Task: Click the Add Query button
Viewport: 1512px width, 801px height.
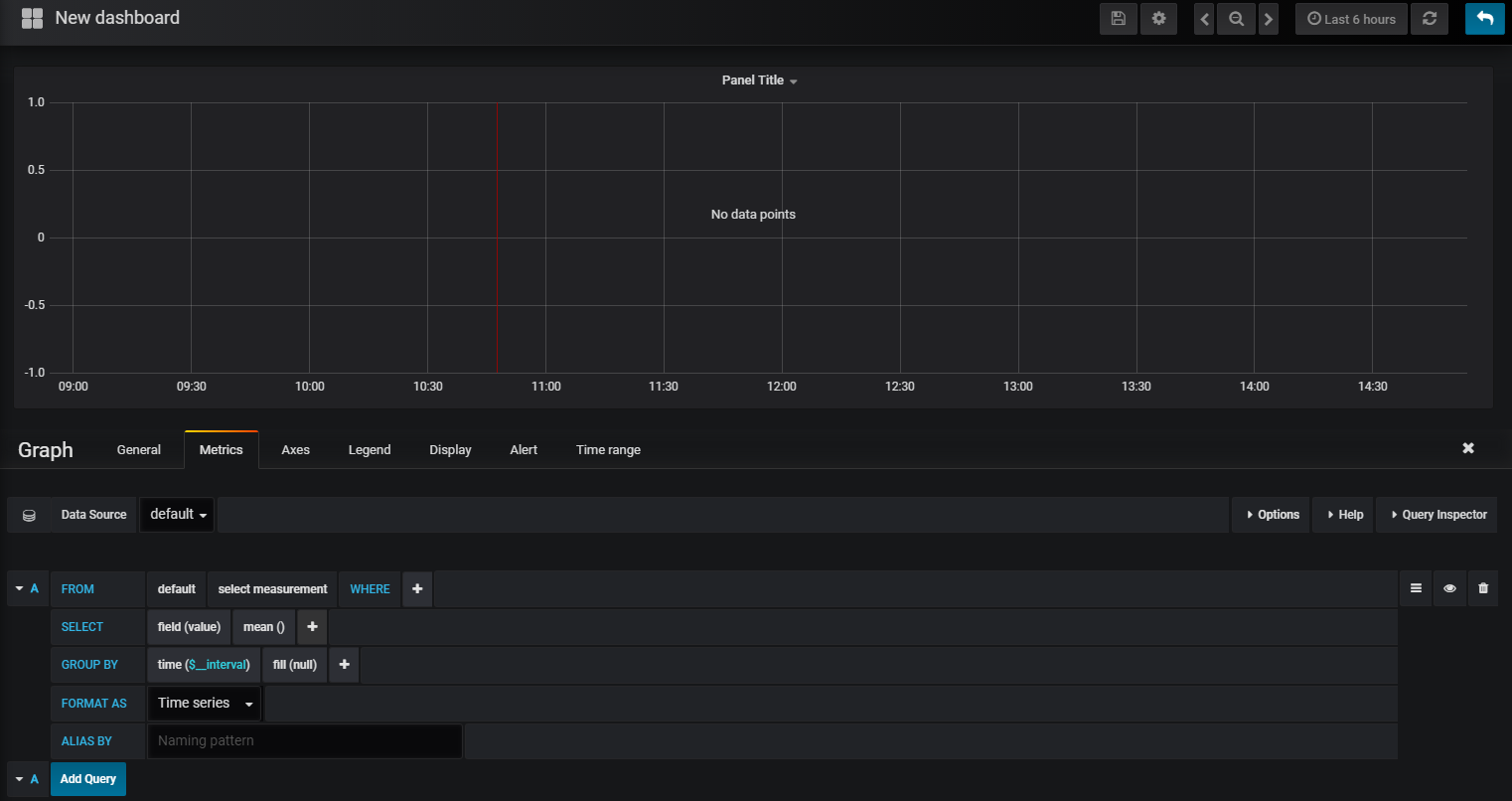Action: pyautogui.click(x=88, y=779)
